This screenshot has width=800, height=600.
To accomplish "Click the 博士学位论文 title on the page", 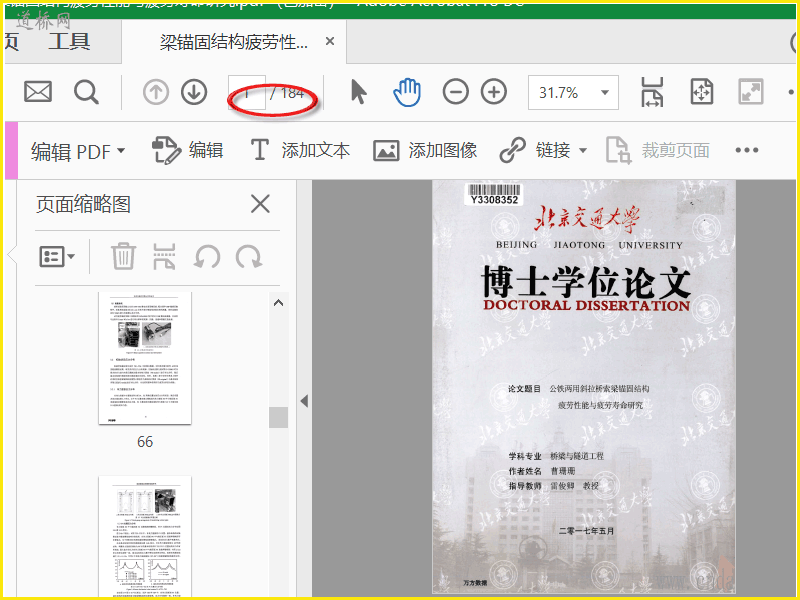I will (586, 282).
